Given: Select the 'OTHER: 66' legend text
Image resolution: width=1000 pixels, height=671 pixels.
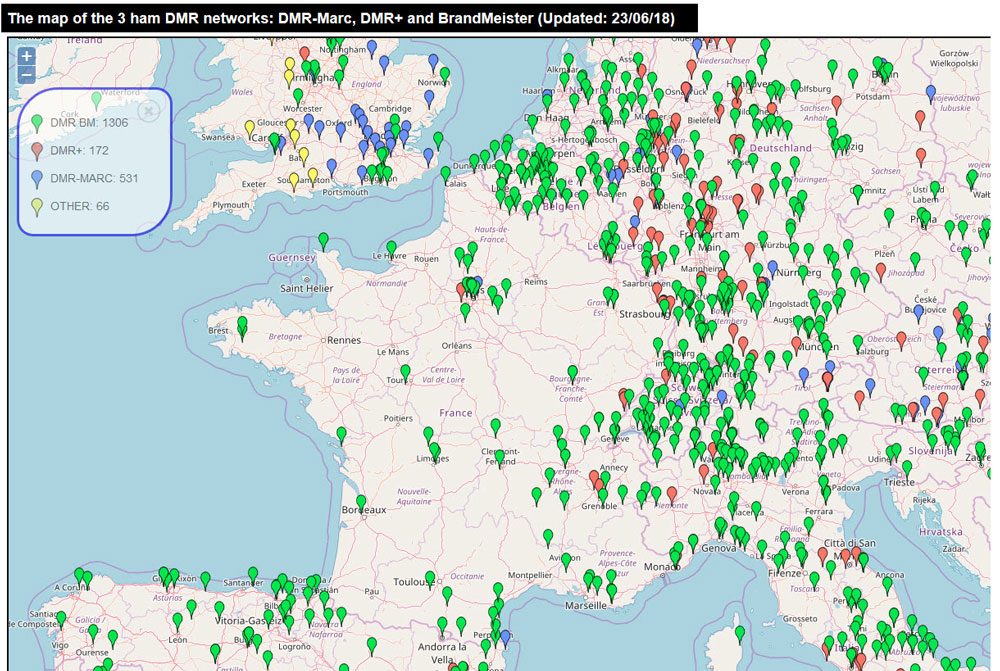Looking at the screenshot, I should pyautogui.click(x=80, y=207).
